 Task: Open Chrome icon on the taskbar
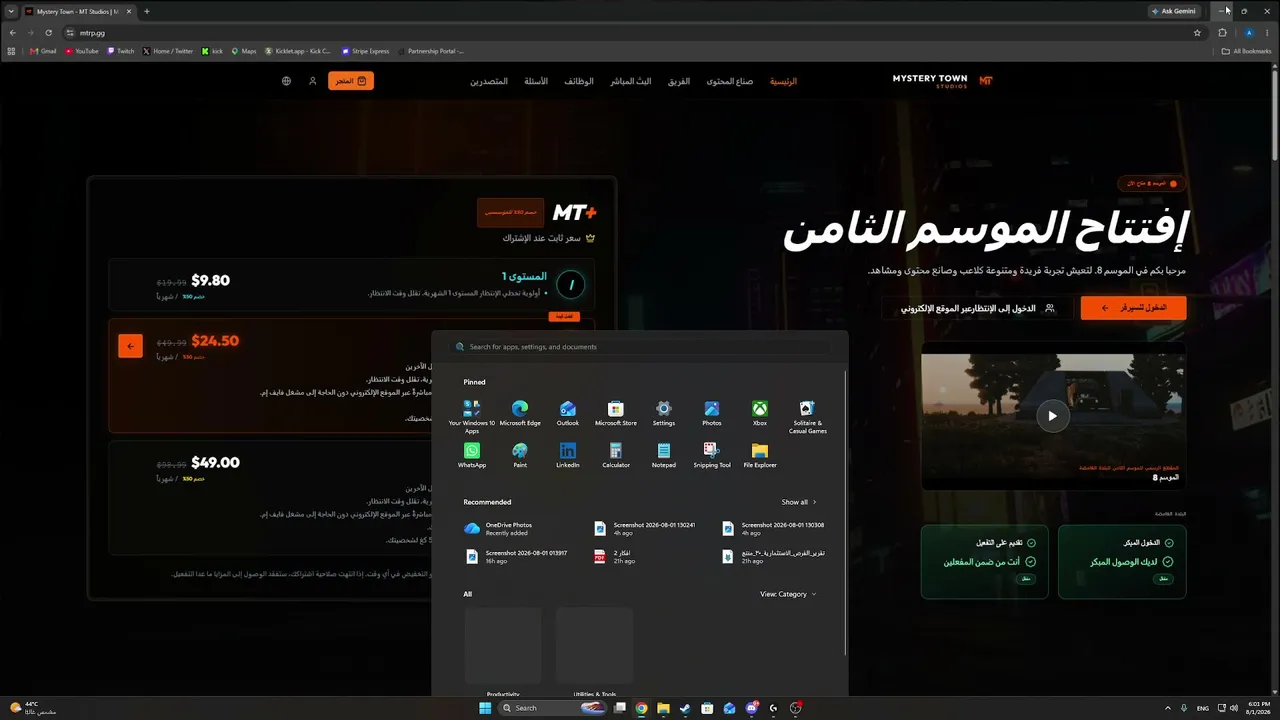tap(641, 708)
